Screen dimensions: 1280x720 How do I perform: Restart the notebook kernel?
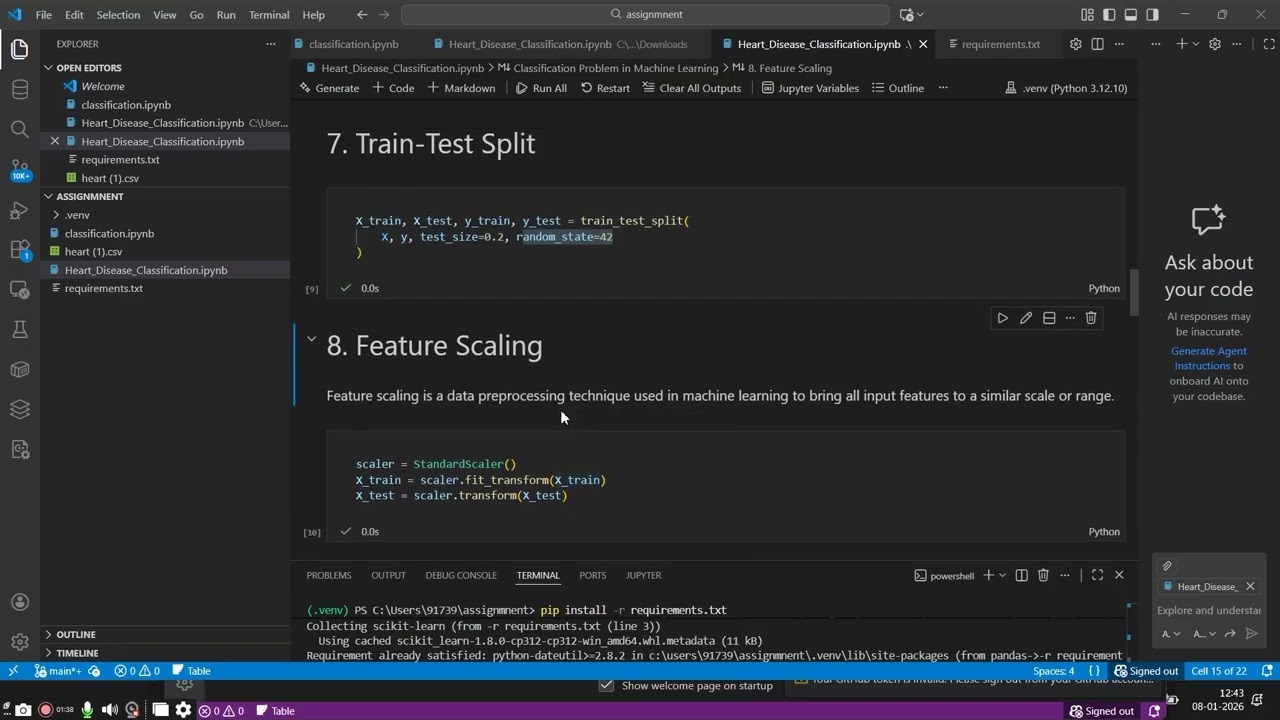click(x=605, y=88)
